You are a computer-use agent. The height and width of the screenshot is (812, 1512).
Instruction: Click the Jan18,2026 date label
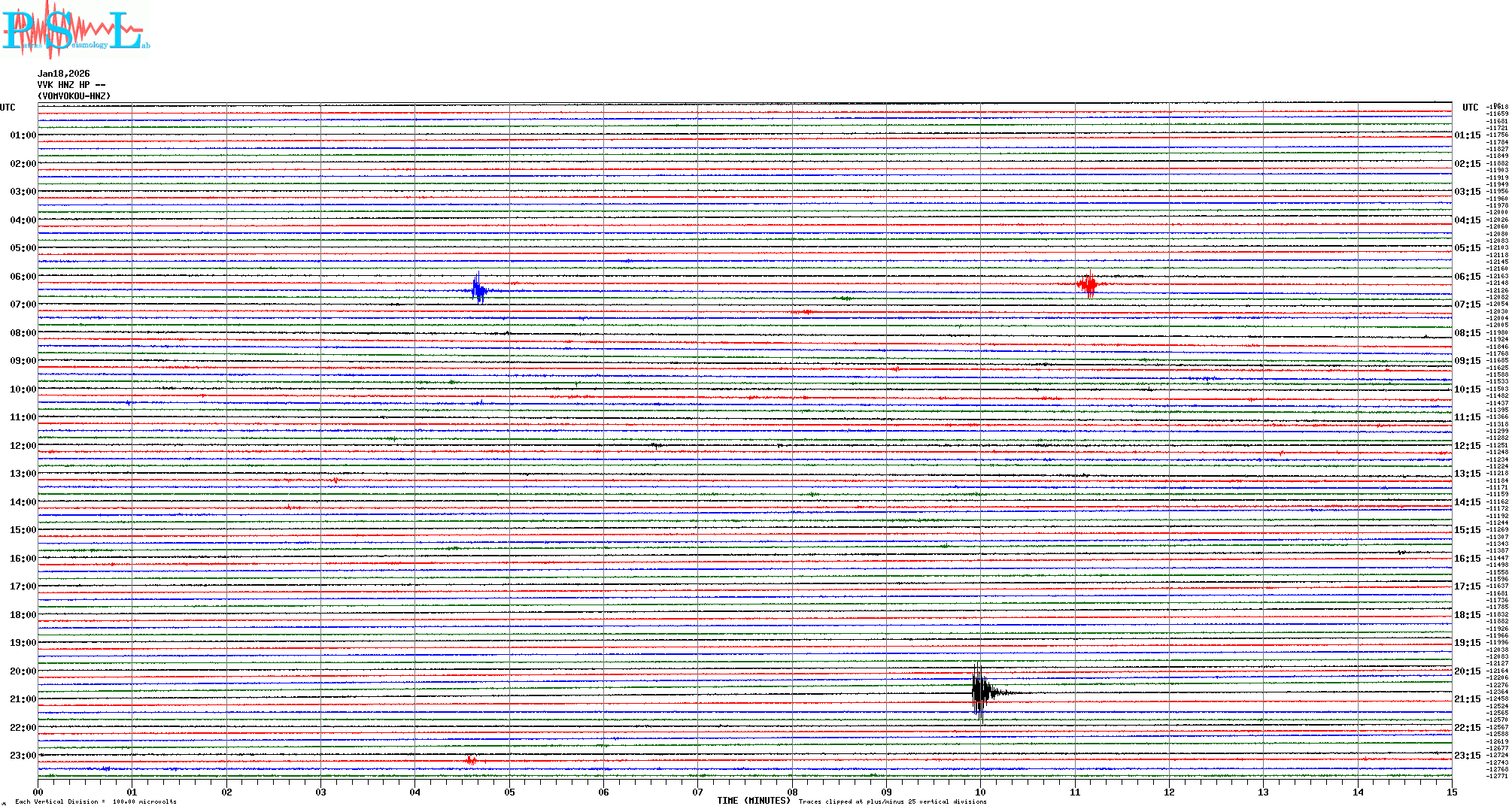pyautogui.click(x=64, y=74)
